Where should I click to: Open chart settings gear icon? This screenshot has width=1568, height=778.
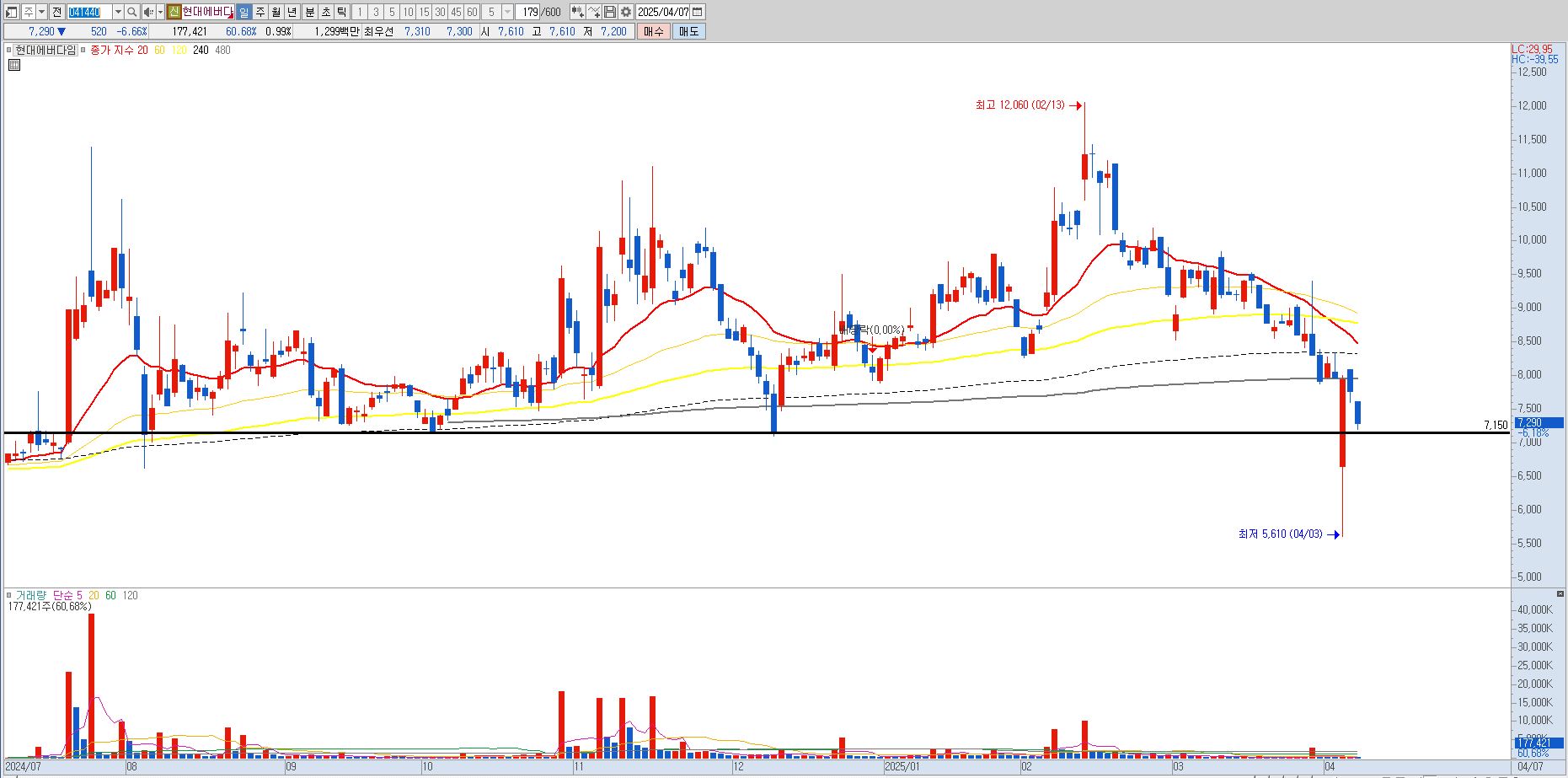(626, 12)
